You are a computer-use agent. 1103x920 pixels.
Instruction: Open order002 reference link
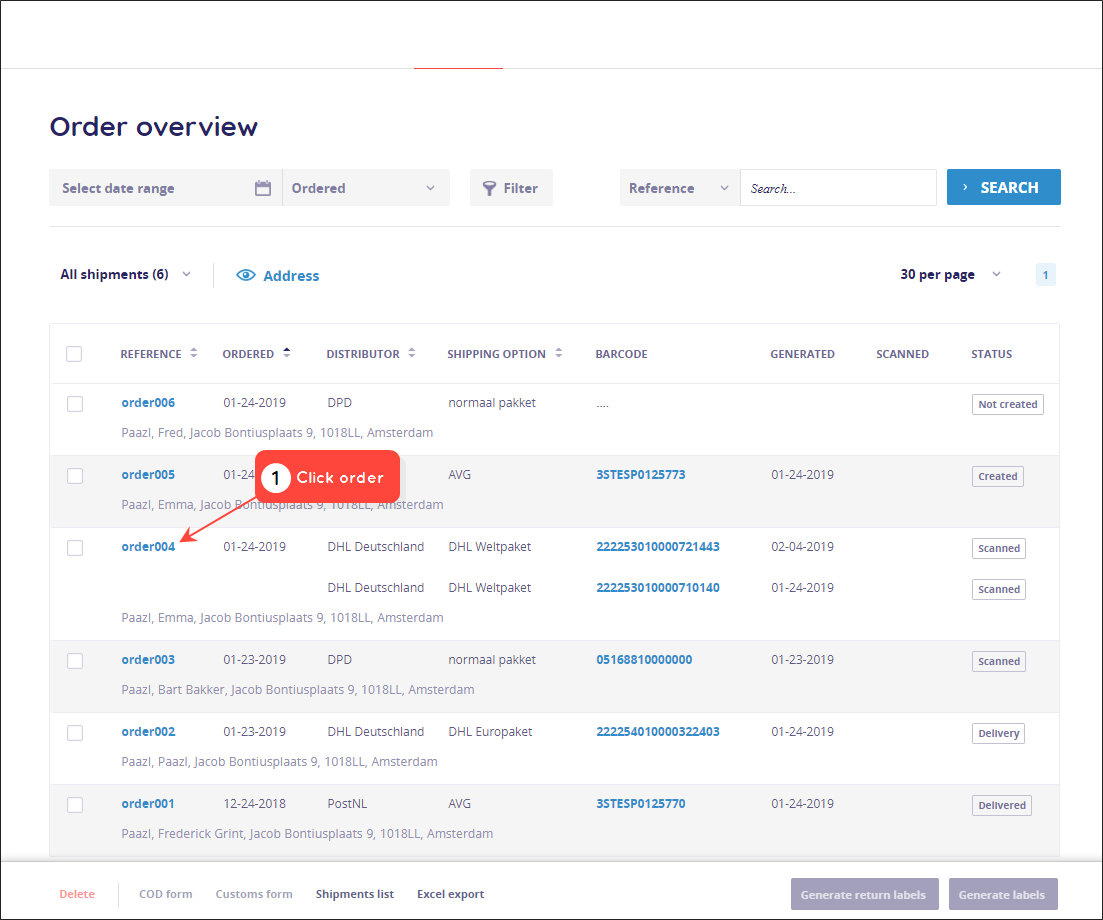(x=148, y=731)
